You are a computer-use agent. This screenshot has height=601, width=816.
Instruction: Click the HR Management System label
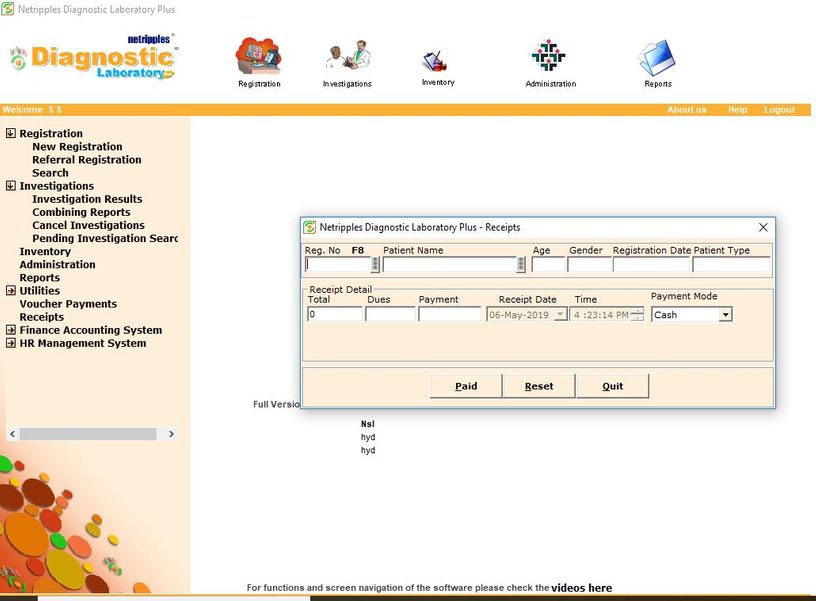[83, 343]
